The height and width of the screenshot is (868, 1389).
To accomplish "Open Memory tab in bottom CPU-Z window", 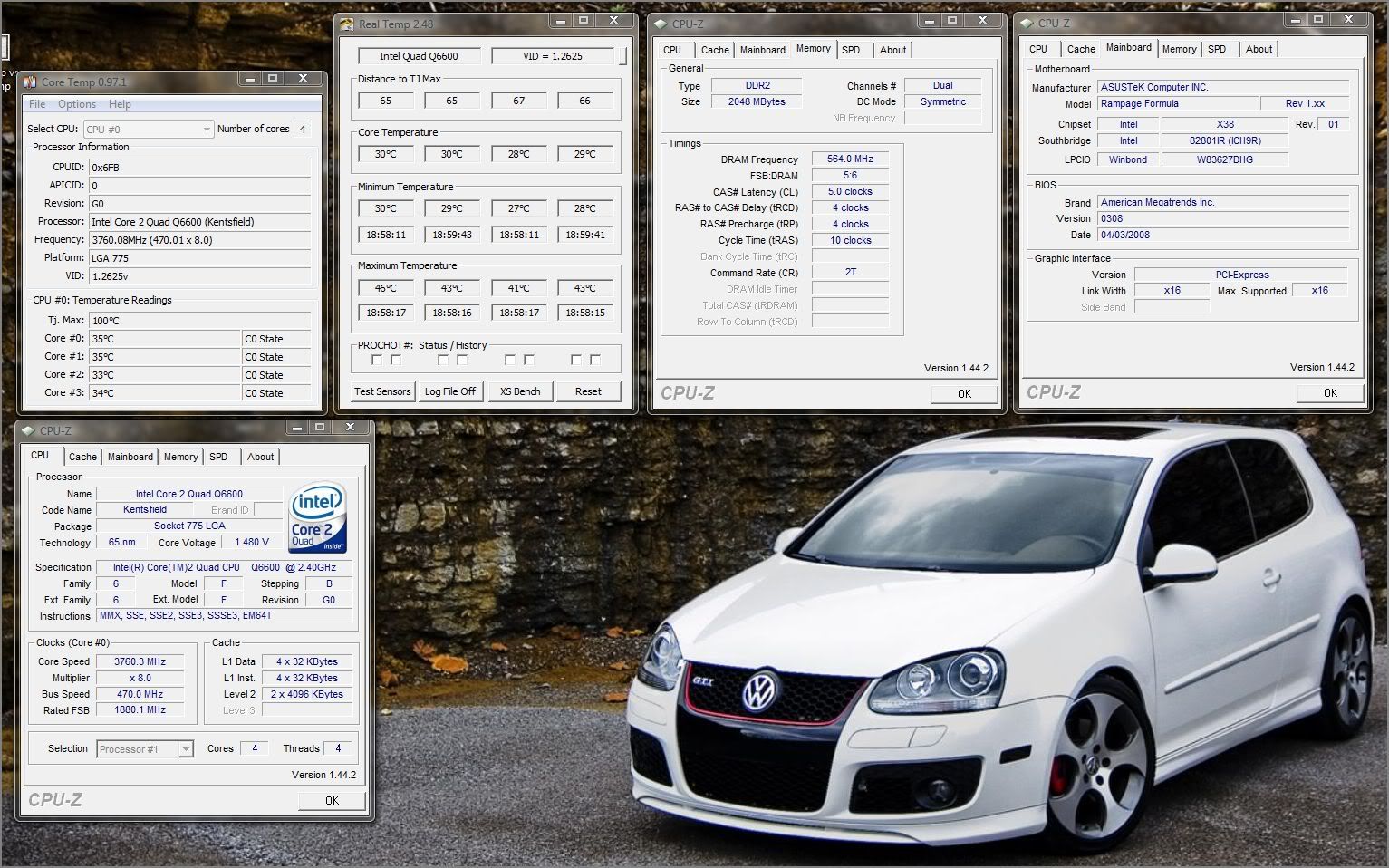I will (180, 457).
